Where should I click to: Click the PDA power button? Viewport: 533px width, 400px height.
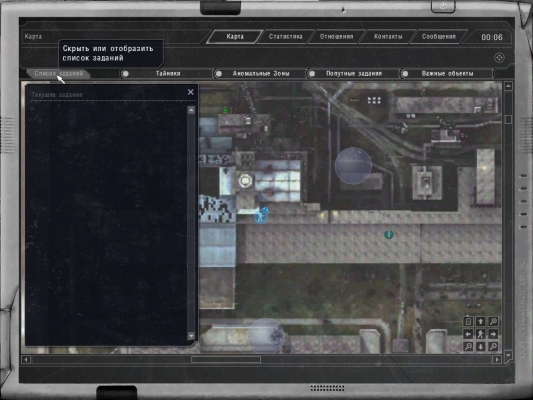coord(443,6)
